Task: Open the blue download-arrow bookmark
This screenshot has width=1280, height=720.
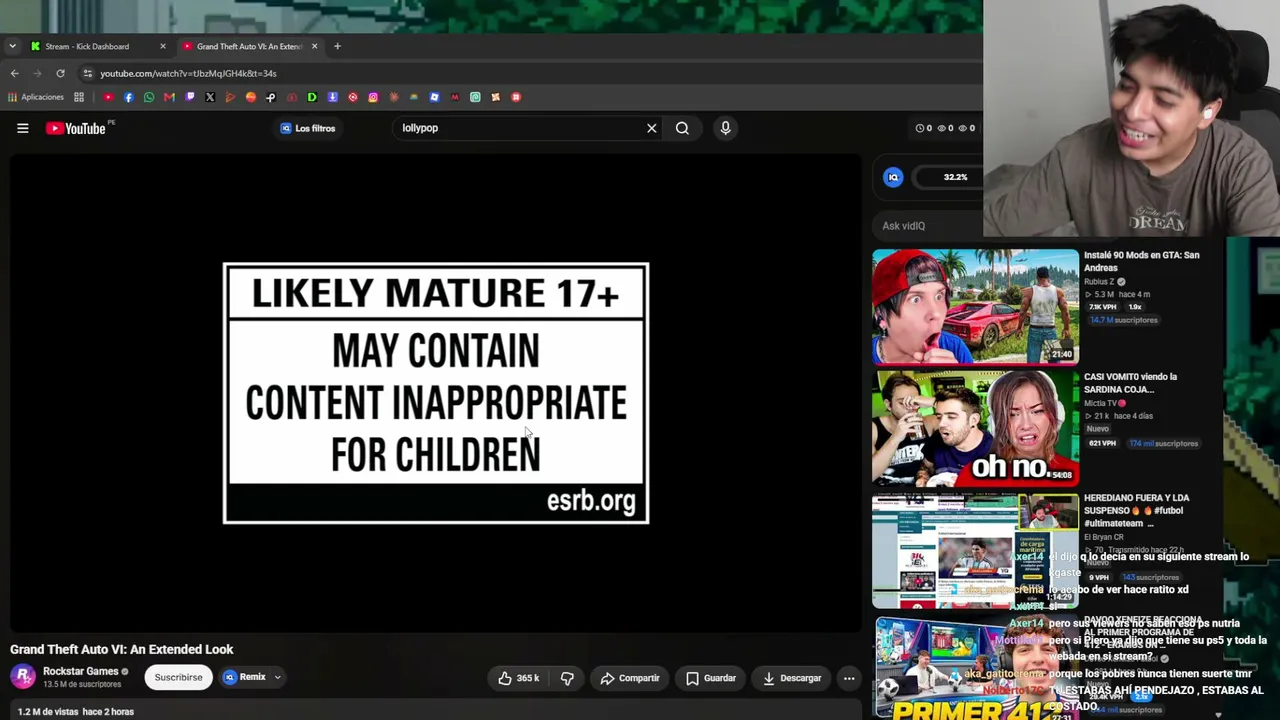Action: point(332,97)
